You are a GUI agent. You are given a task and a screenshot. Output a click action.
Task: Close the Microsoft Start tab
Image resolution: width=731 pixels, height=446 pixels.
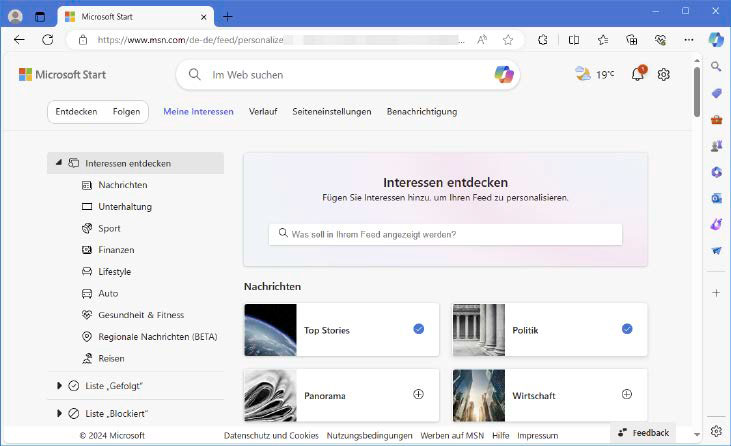[204, 17]
